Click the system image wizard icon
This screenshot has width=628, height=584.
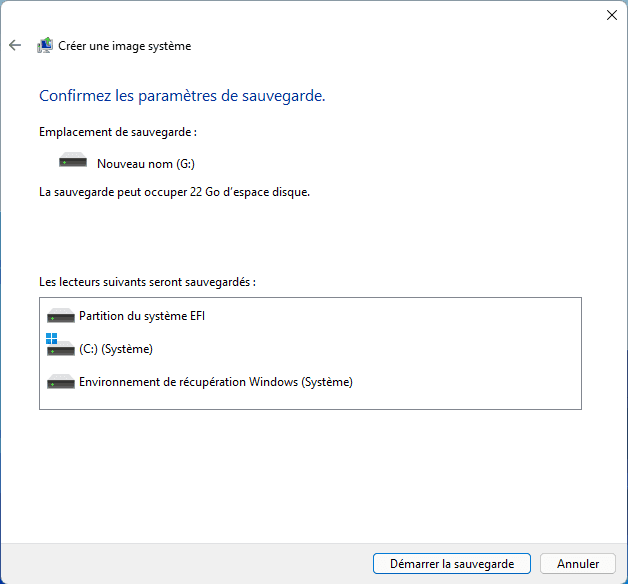(x=45, y=45)
